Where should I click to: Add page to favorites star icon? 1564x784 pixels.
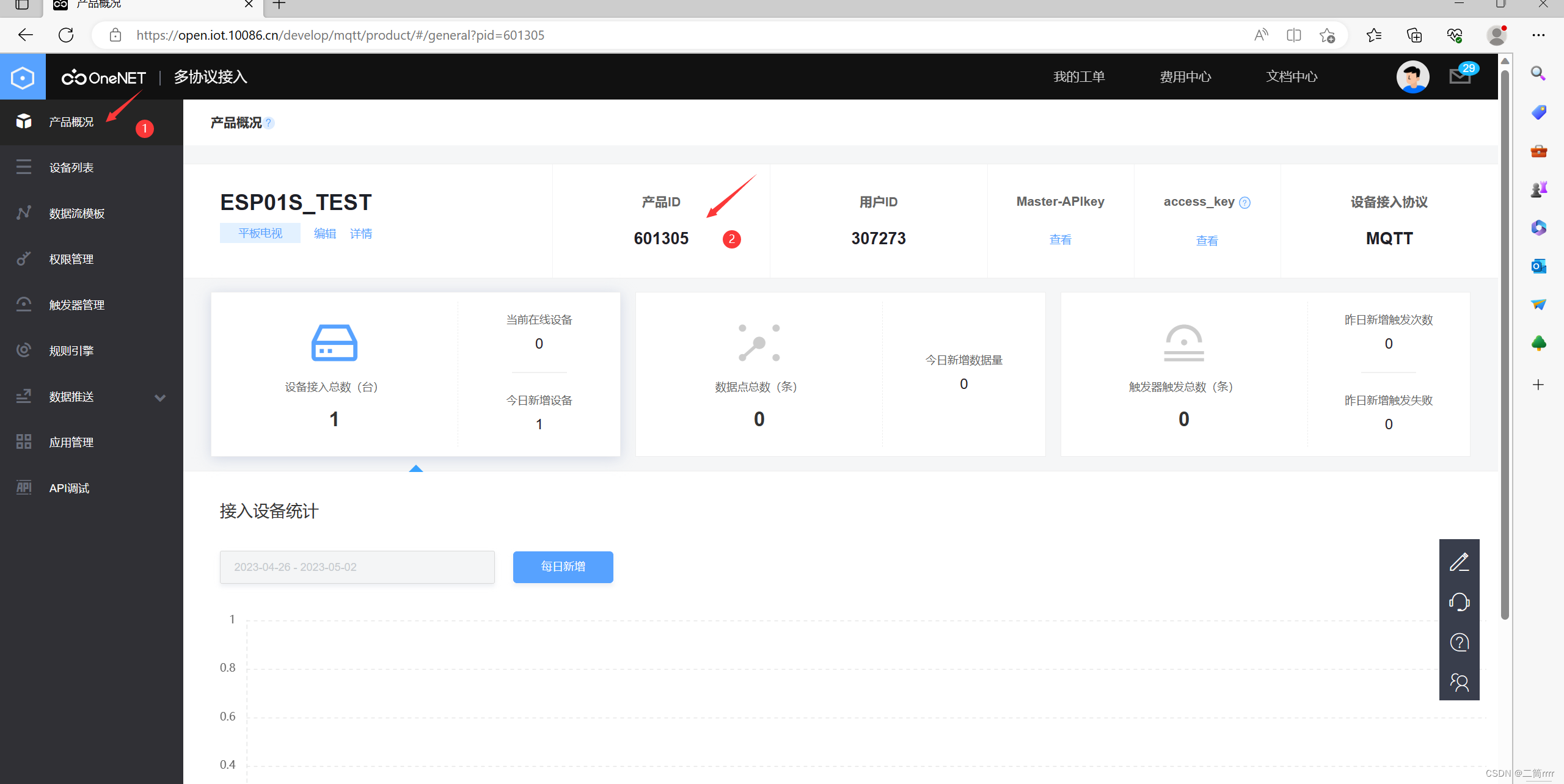pos(1327,35)
